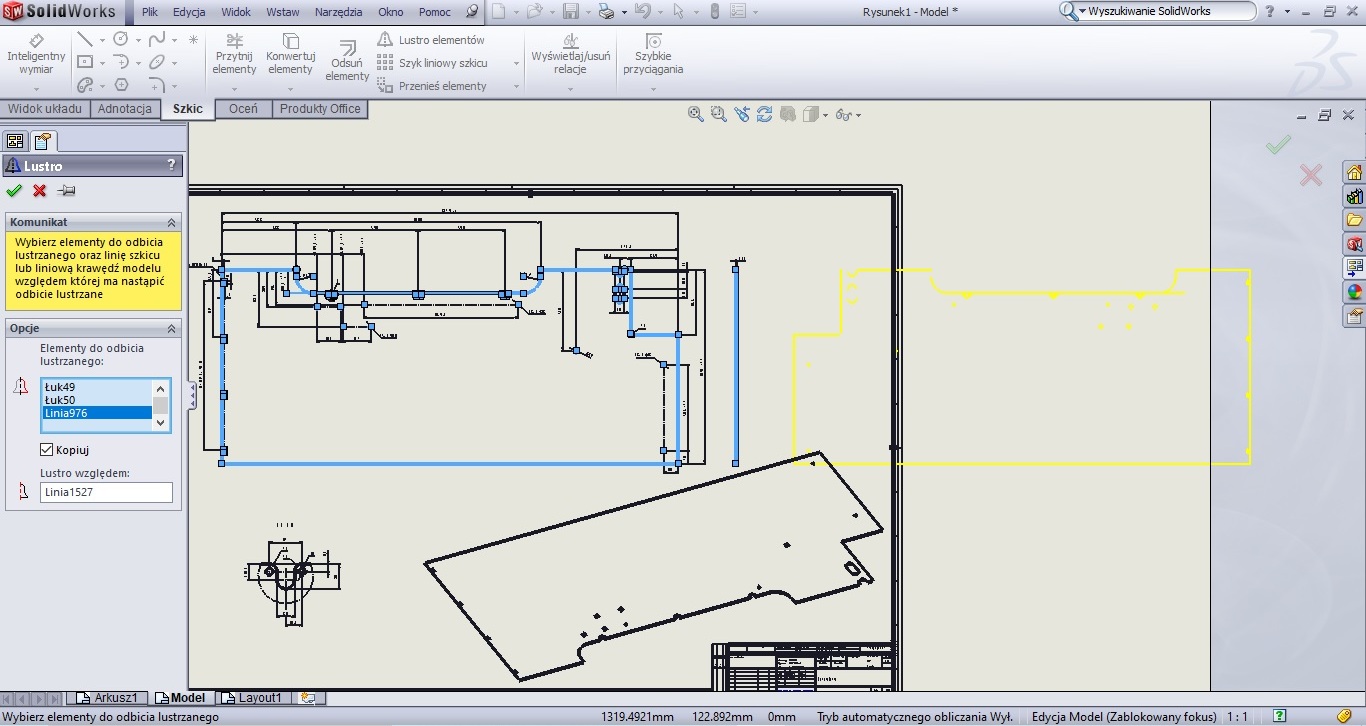Select the Inteligentny wymiar dimension tool
Image resolution: width=1366 pixels, height=726 pixels.
36,55
